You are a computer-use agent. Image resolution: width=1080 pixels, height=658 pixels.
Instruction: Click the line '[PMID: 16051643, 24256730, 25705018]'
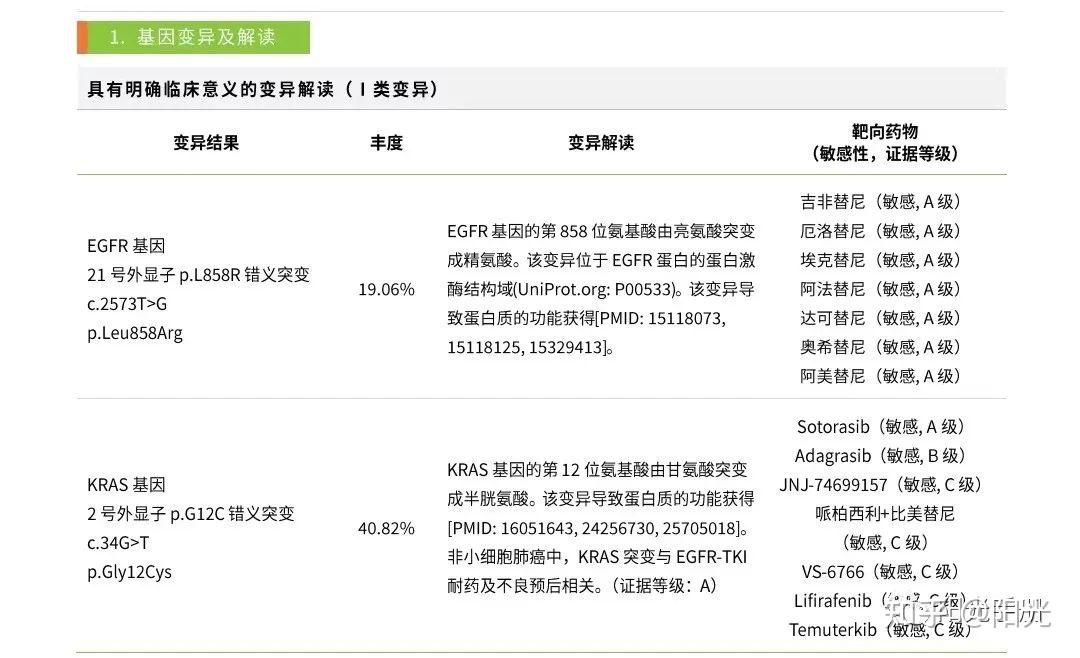[598, 528]
